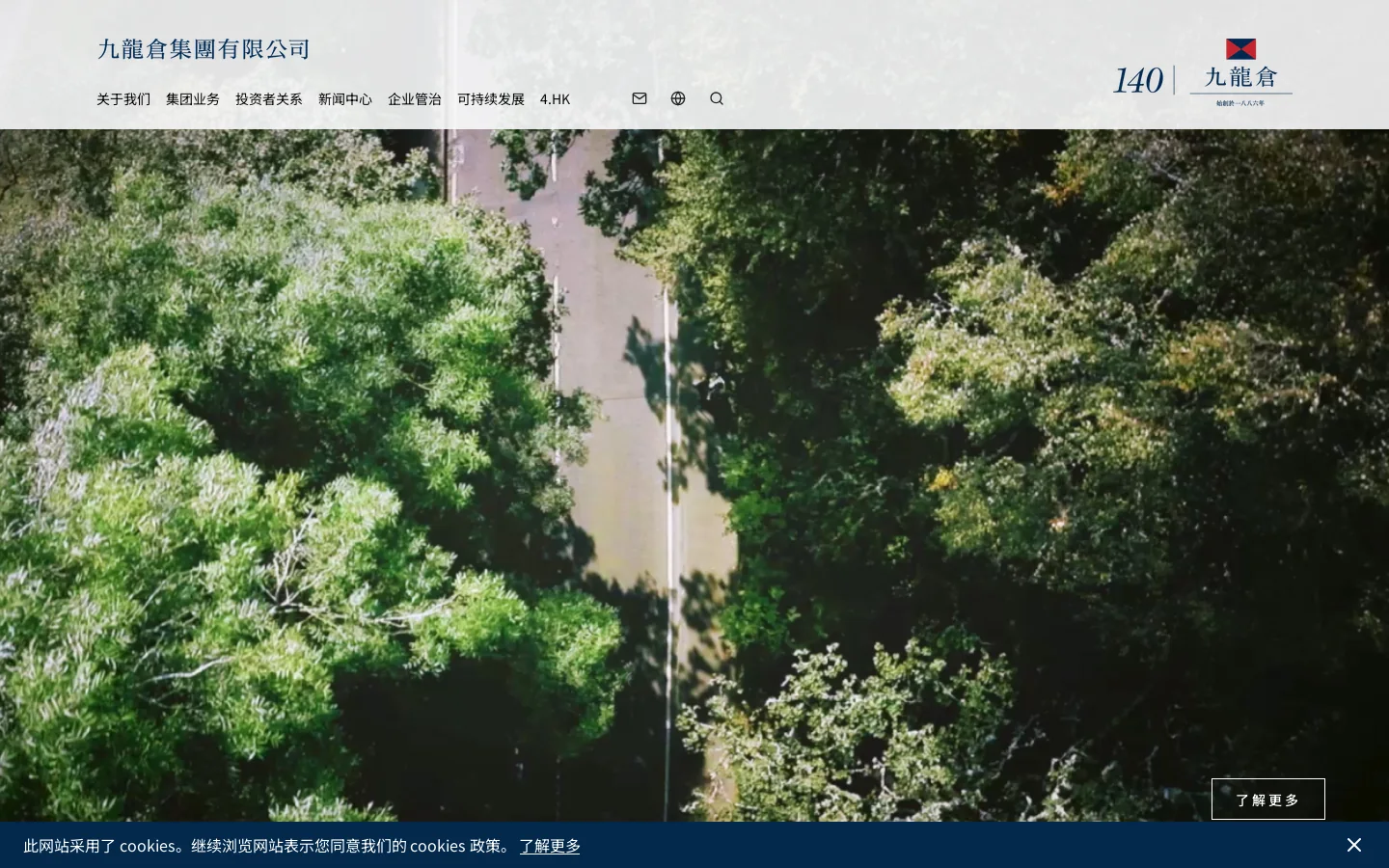Click the 了解更多 button on the video
Screen dimensions: 1389x868
point(1268,800)
